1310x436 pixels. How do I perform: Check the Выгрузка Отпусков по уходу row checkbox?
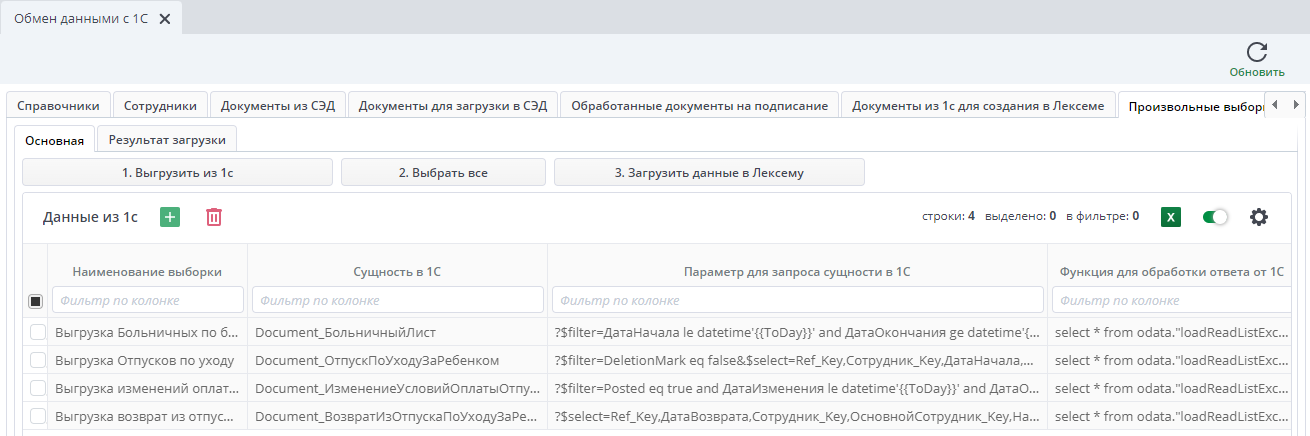point(37,360)
